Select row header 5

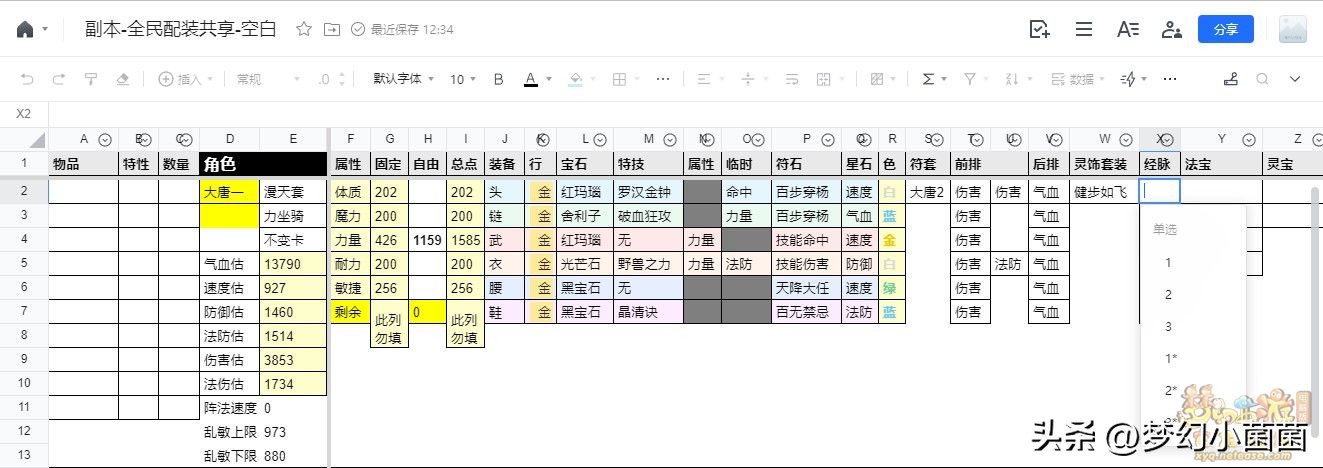point(24,264)
